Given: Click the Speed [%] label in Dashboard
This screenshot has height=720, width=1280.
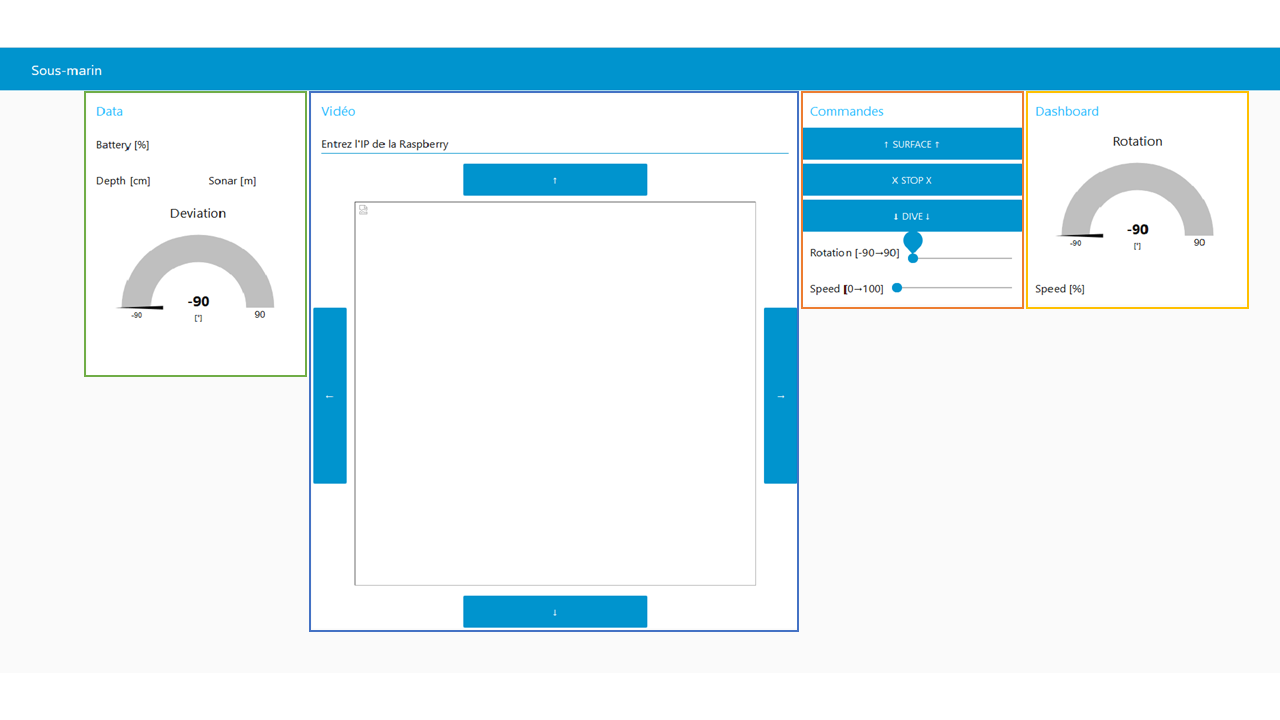Looking at the screenshot, I should pos(1060,289).
